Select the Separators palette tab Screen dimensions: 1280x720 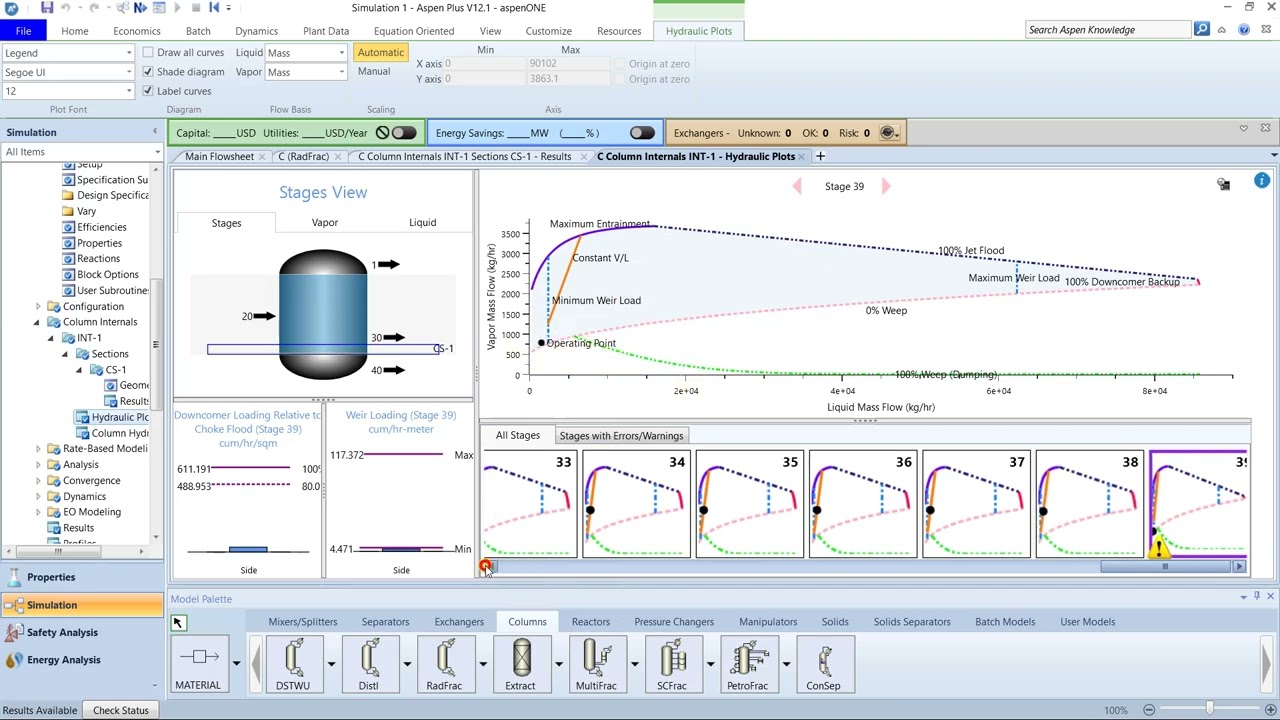385,622
